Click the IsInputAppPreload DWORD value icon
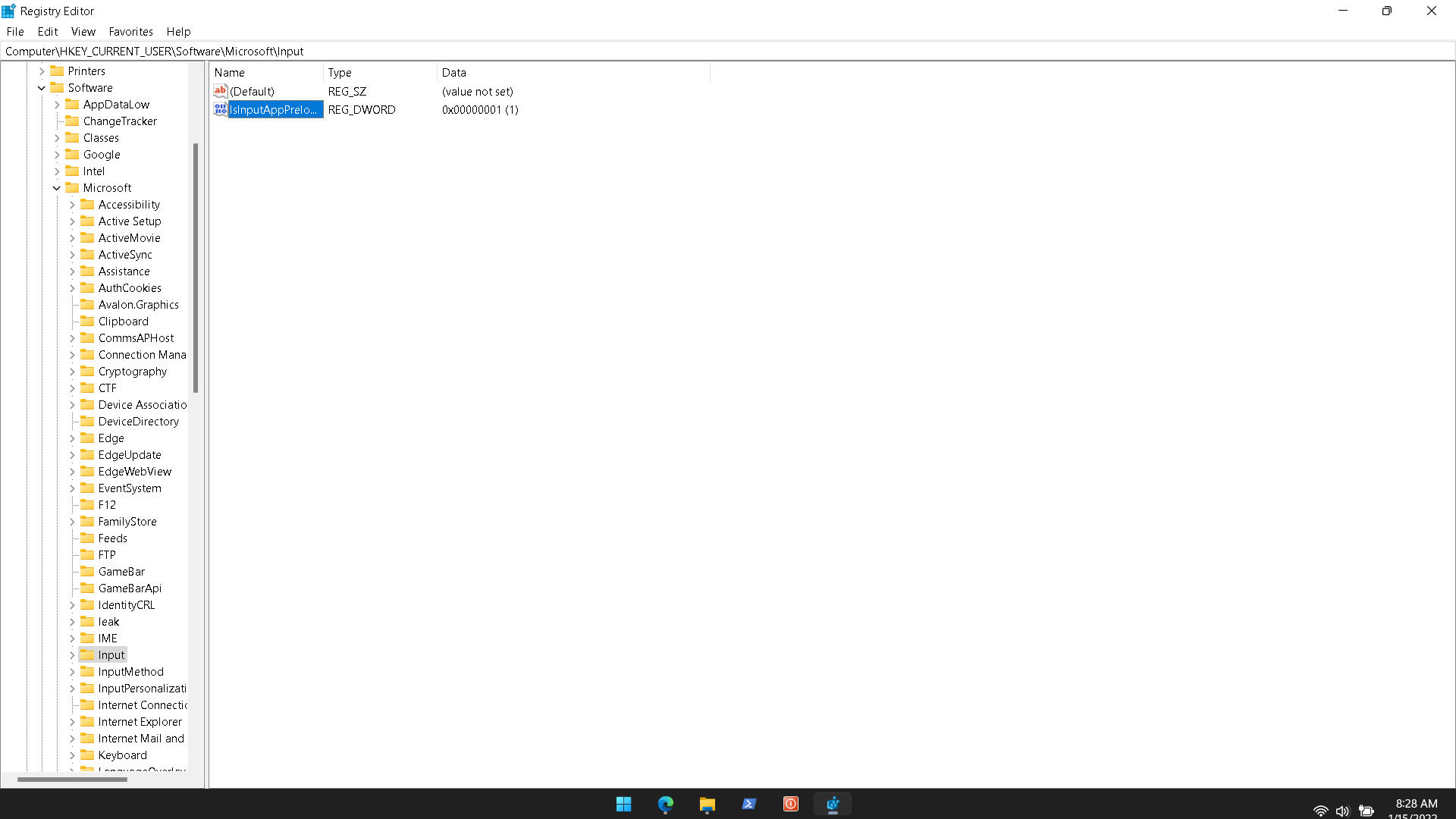 [x=220, y=110]
